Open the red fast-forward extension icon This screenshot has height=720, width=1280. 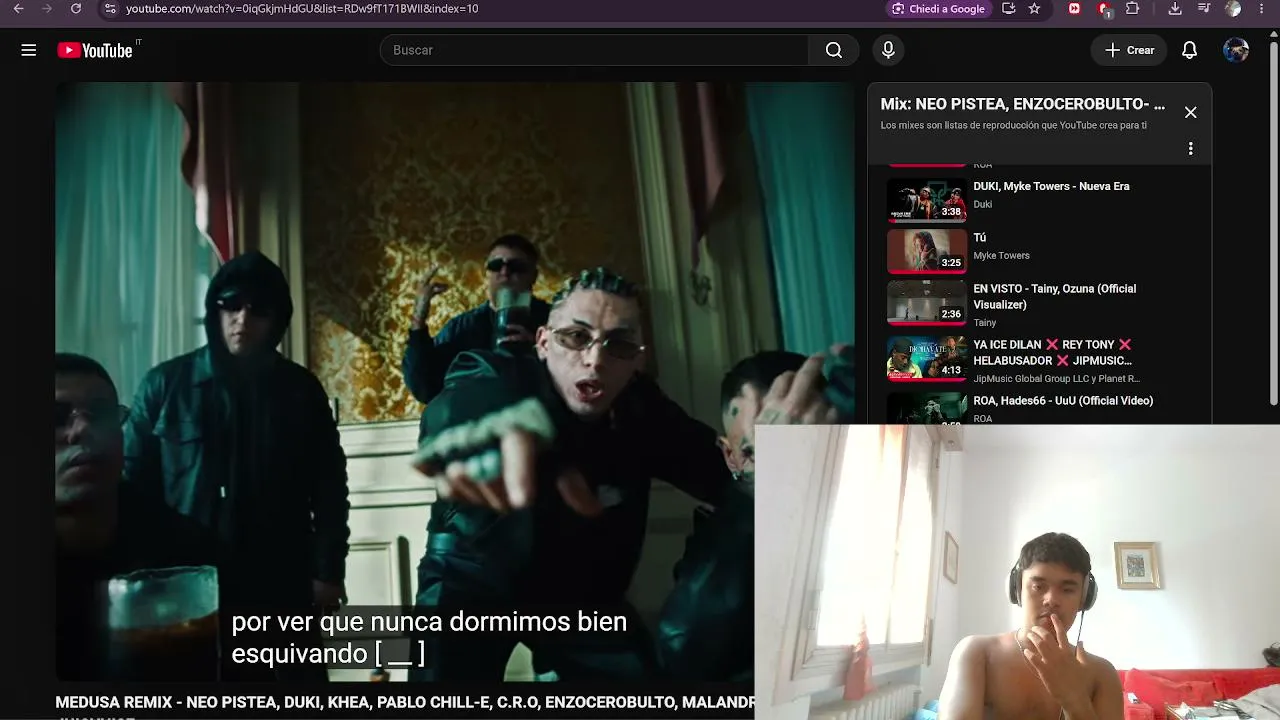pyautogui.click(x=1075, y=8)
